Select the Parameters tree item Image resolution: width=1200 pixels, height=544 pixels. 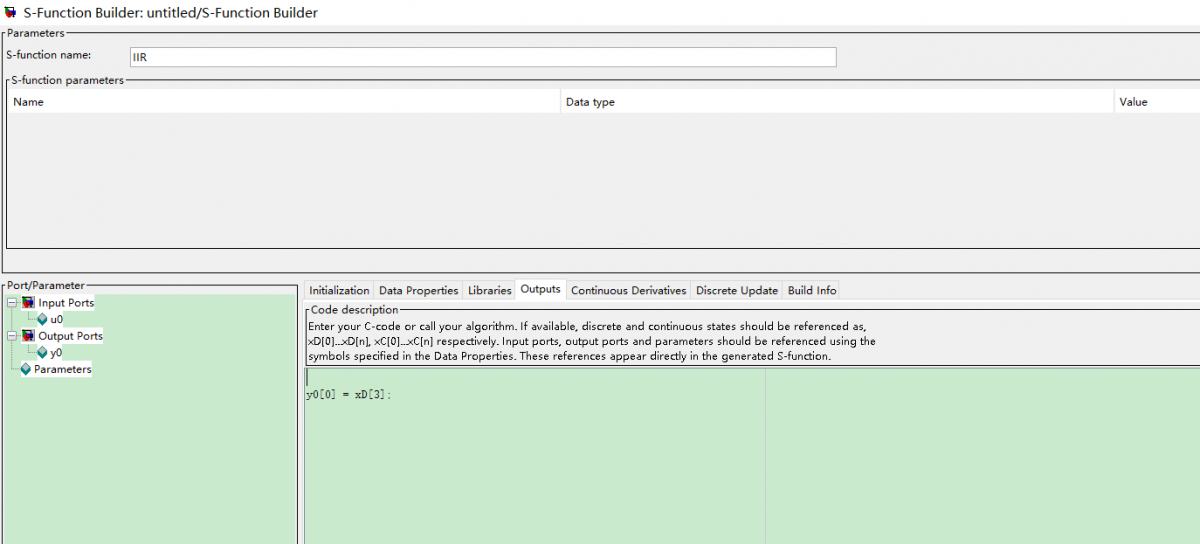[62, 369]
